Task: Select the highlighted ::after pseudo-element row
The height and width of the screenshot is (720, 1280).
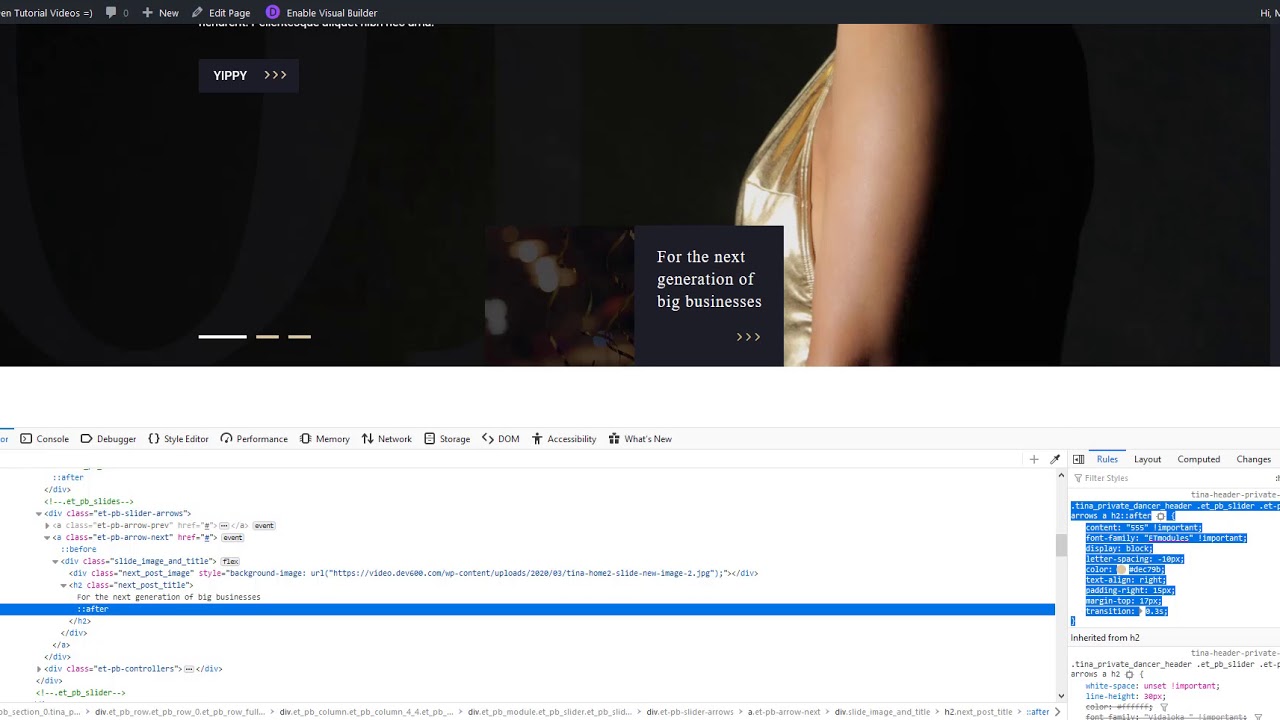Action: click(x=527, y=609)
